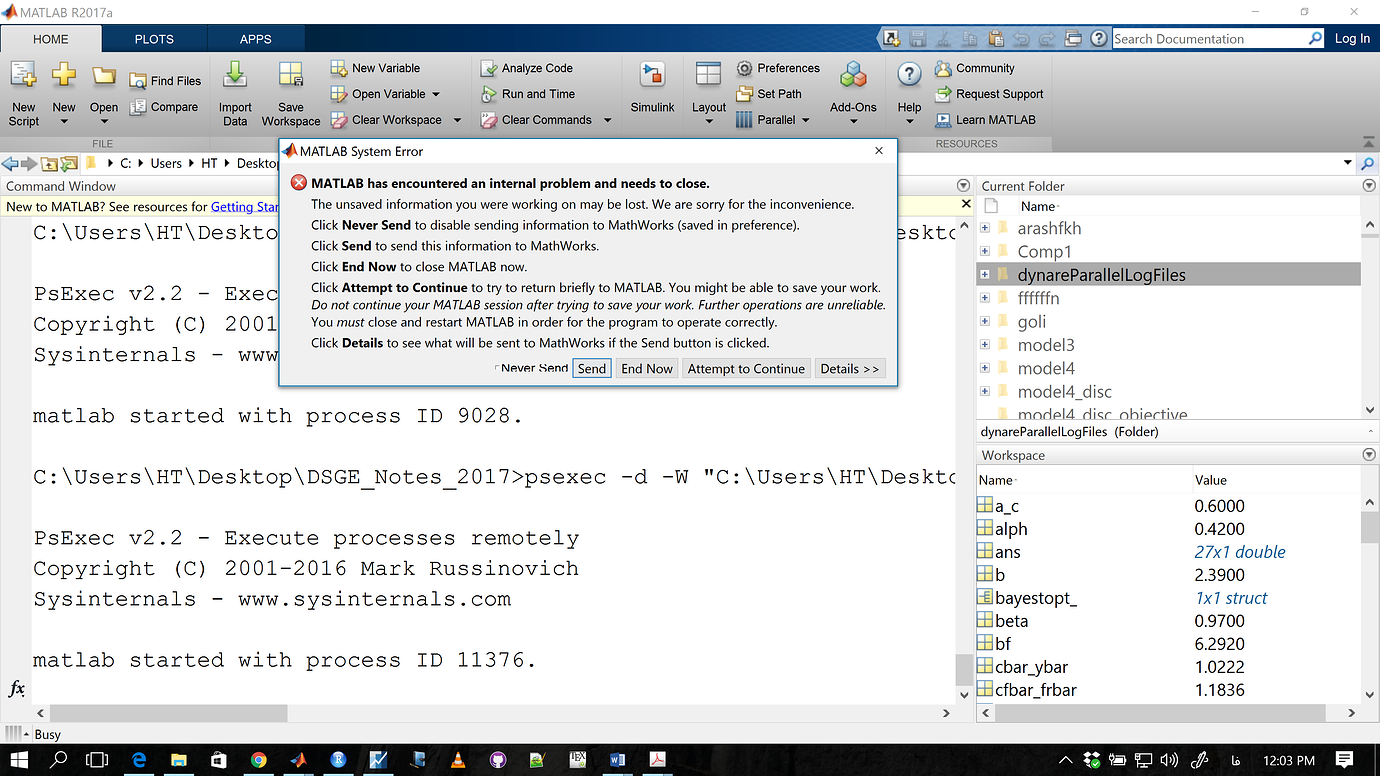Viewport: 1380px width, 776px height.
Task: Click inside the Search Documentation field
Action: click(x=1210, y=38)
